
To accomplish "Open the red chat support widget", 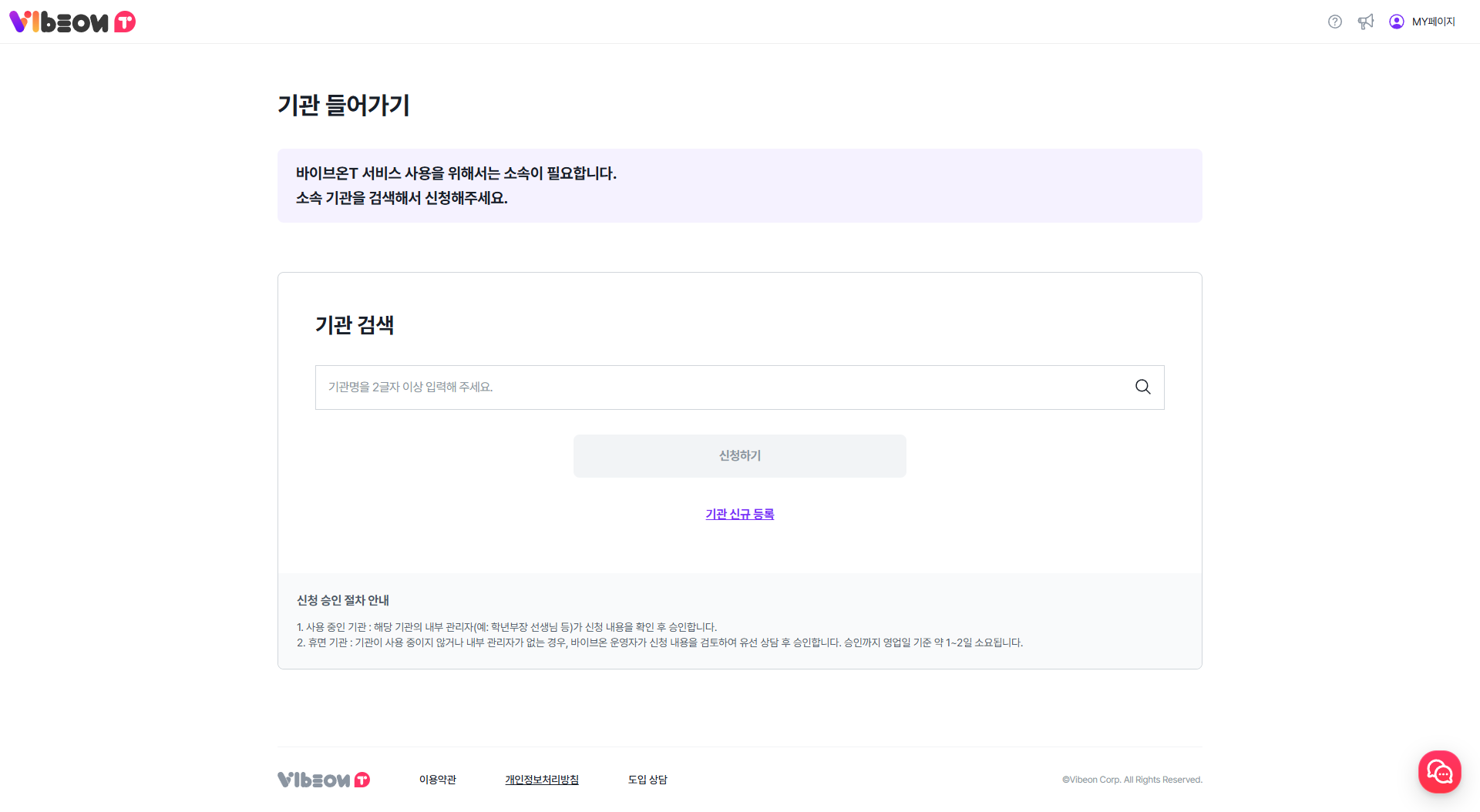I will [x=1439, y=771].
